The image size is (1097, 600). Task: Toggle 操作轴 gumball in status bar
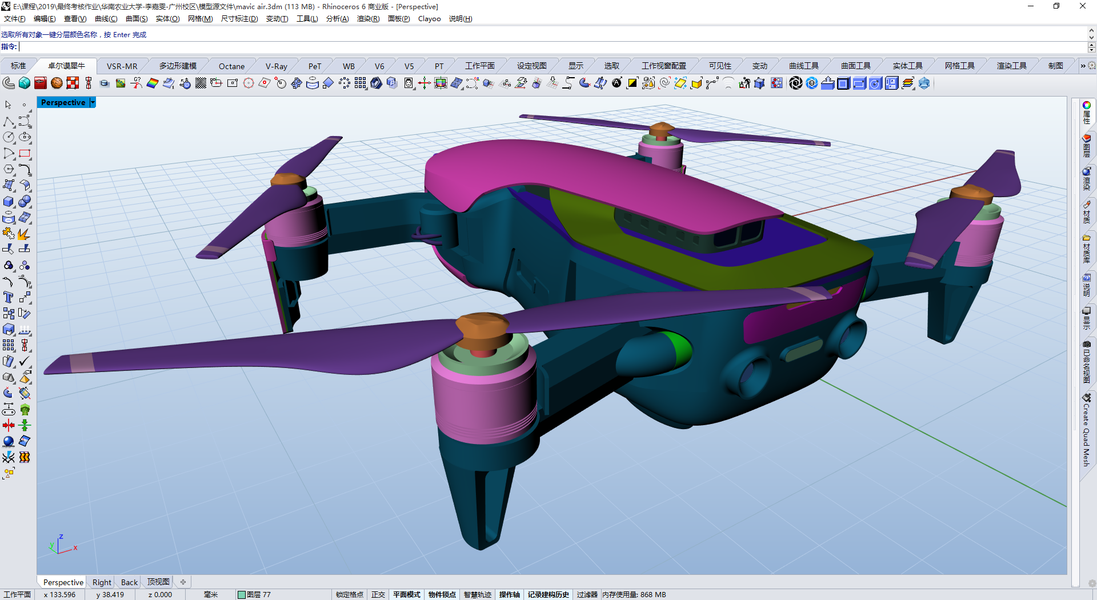tap(509, 594)
